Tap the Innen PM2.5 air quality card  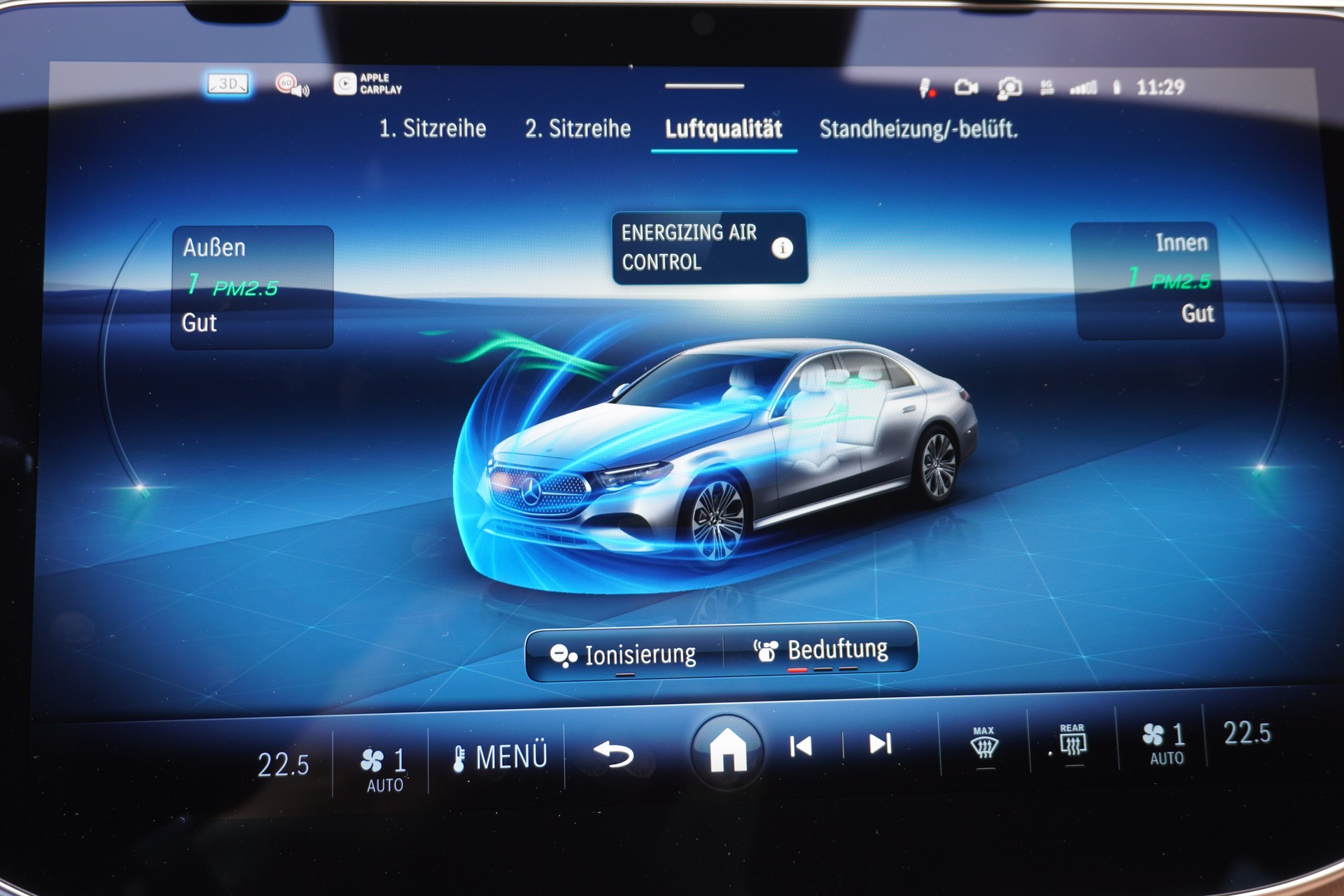(x=1148, y=281)
